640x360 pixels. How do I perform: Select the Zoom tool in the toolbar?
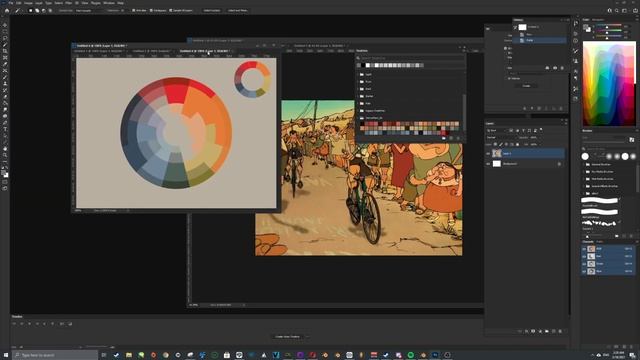click(5, 155)
